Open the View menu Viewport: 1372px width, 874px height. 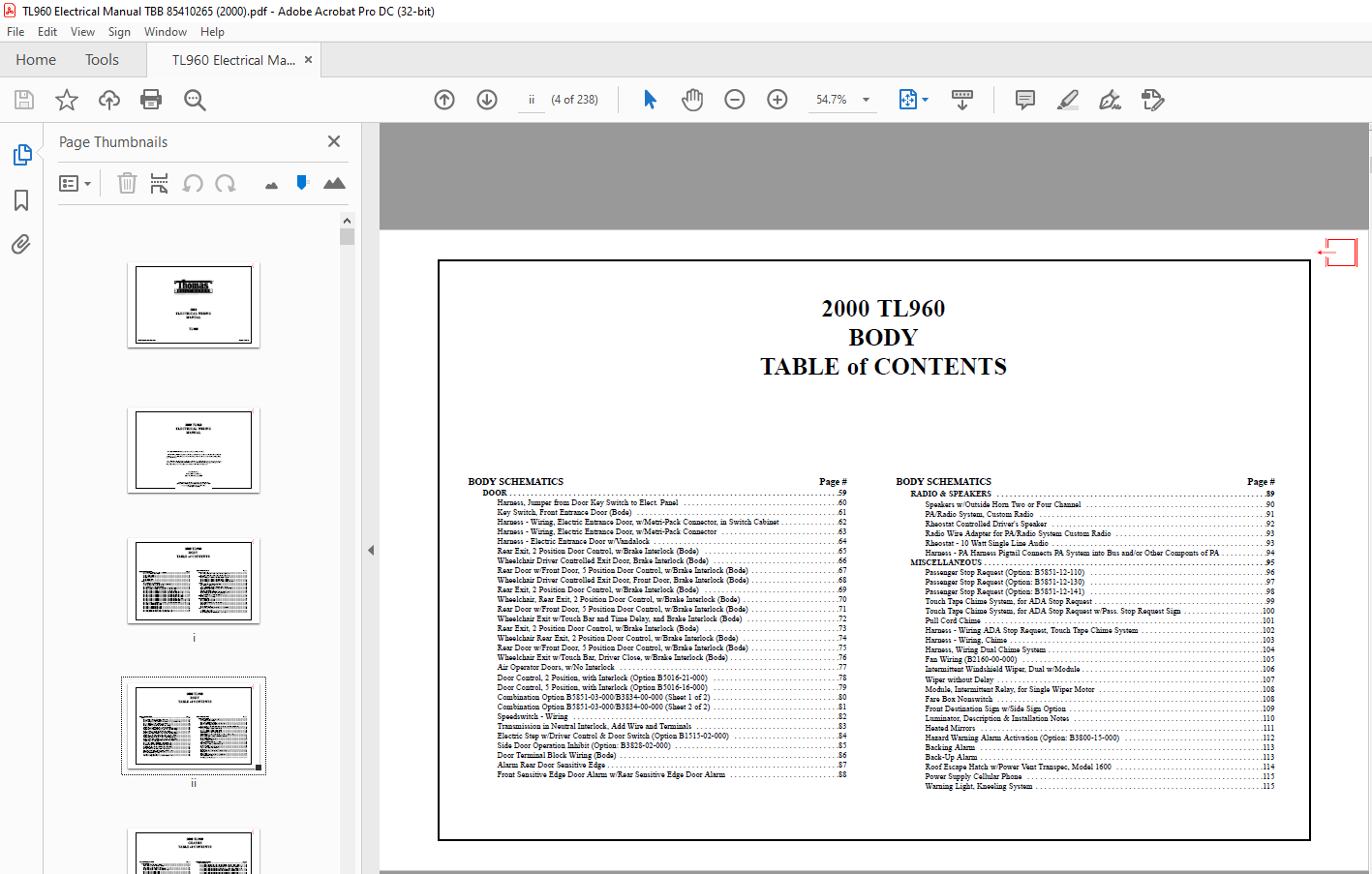(83, 32)
